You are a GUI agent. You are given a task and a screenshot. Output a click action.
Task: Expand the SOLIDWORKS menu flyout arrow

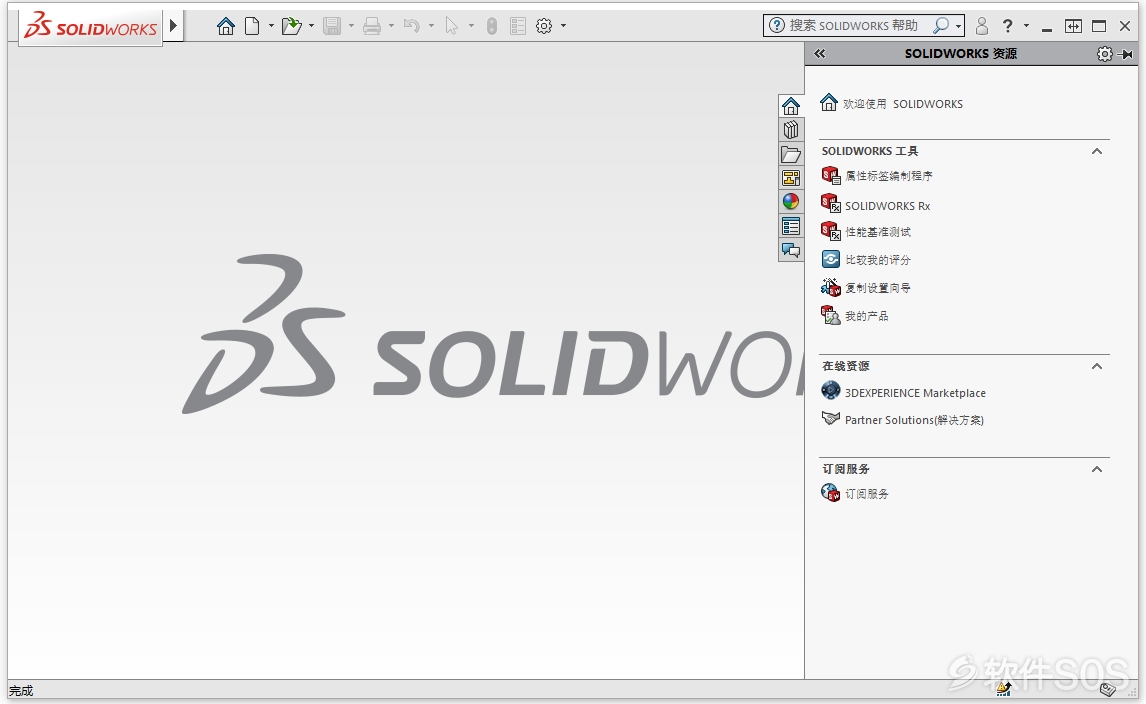[x=173, y=26]
